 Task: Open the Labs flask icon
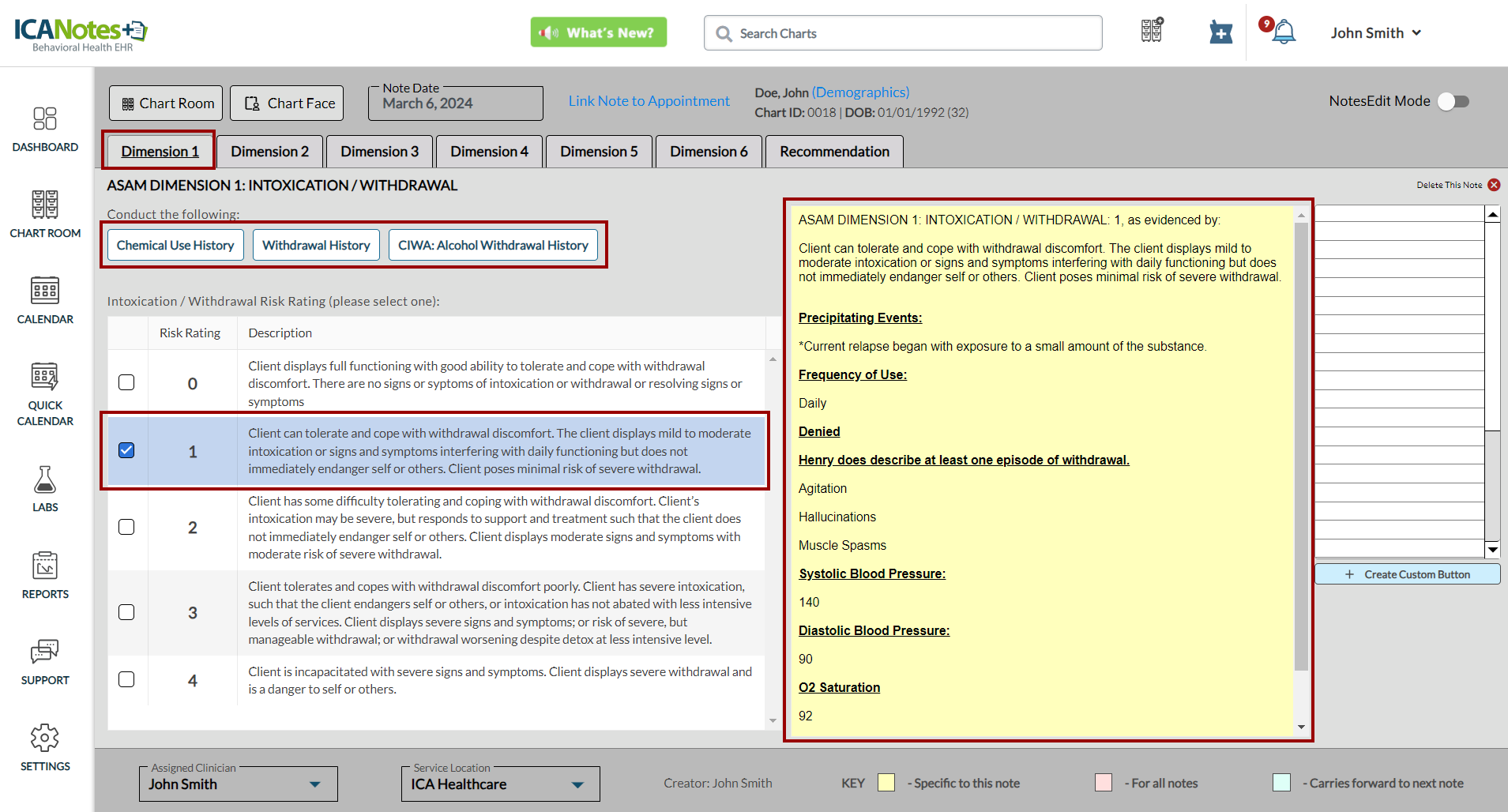pos(45,479)
